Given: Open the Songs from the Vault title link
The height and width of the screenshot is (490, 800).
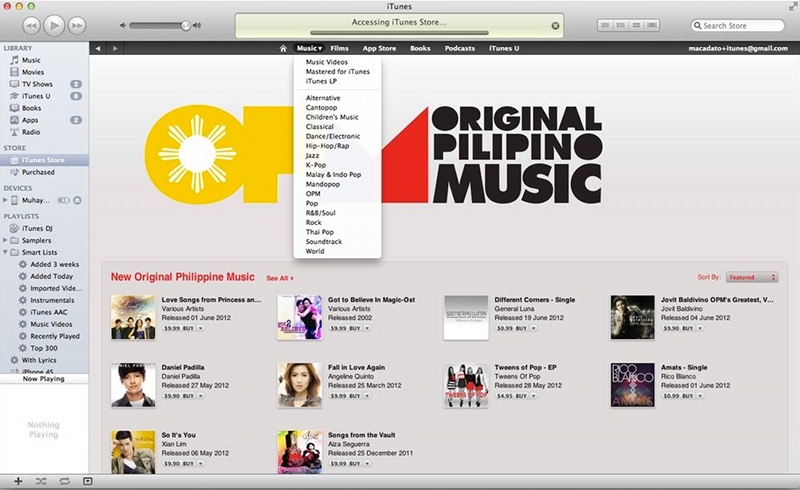Looking at the screenshot, I should click(362, 435).
